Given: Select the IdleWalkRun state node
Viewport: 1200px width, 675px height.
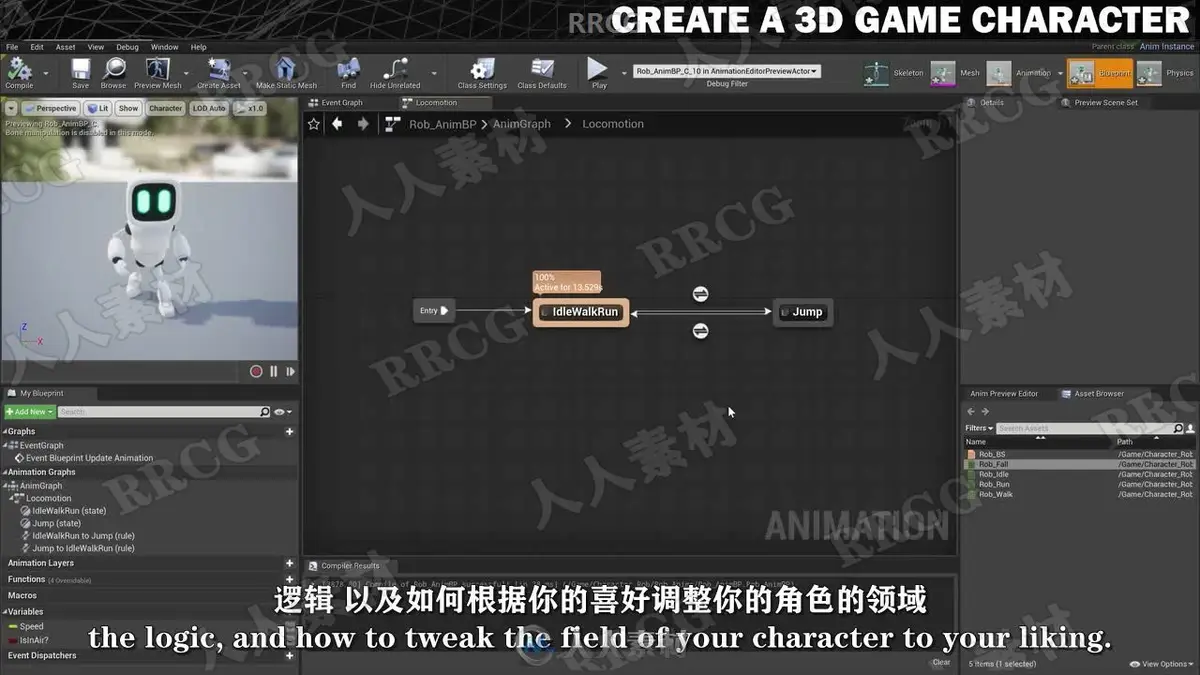Looking at the screenshot, I should coord(581,312).
